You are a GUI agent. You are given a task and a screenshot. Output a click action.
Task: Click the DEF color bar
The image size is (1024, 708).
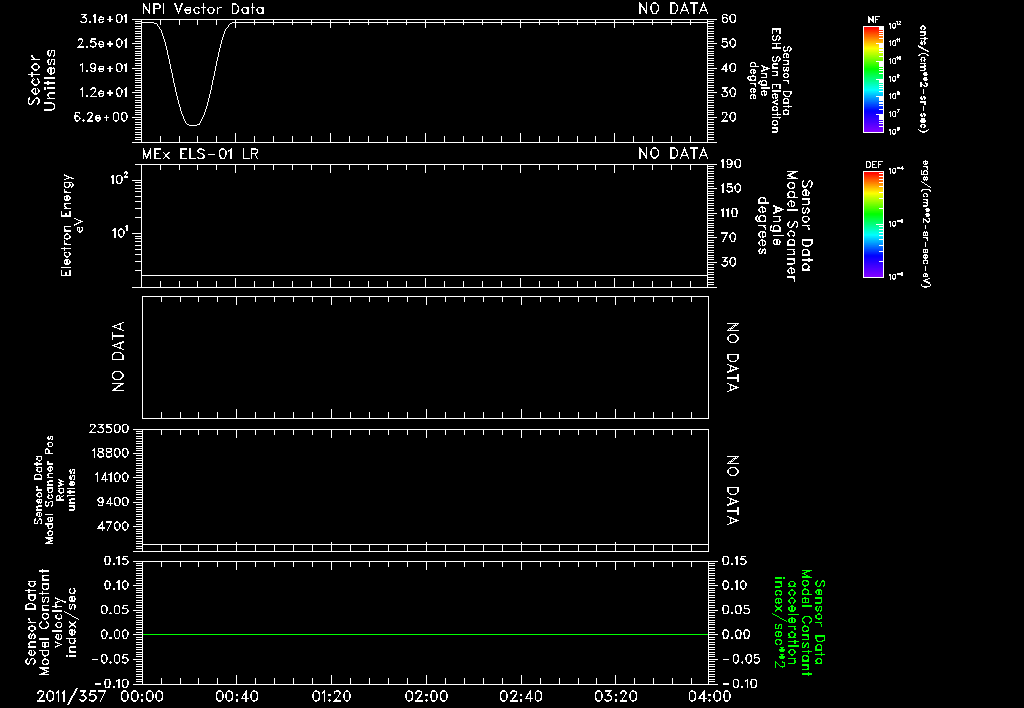873,224
